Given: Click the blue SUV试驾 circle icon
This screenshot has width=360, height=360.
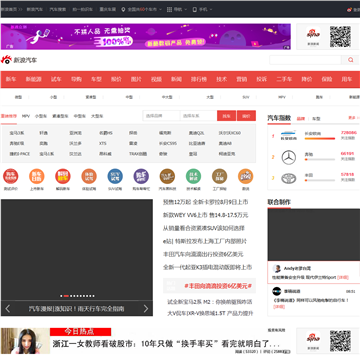Looking at the screenshot, I should point(115,176).
